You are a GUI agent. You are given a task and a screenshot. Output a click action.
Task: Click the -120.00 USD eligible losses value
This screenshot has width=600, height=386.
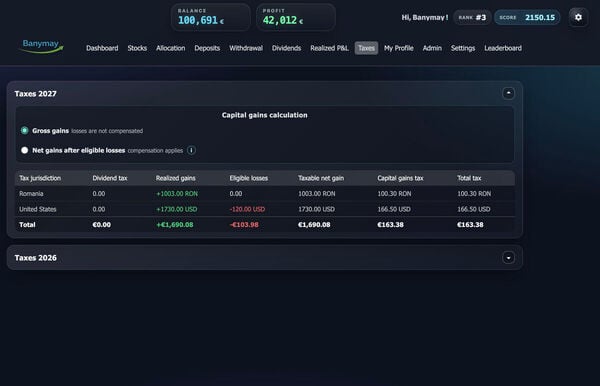(247, 209)
